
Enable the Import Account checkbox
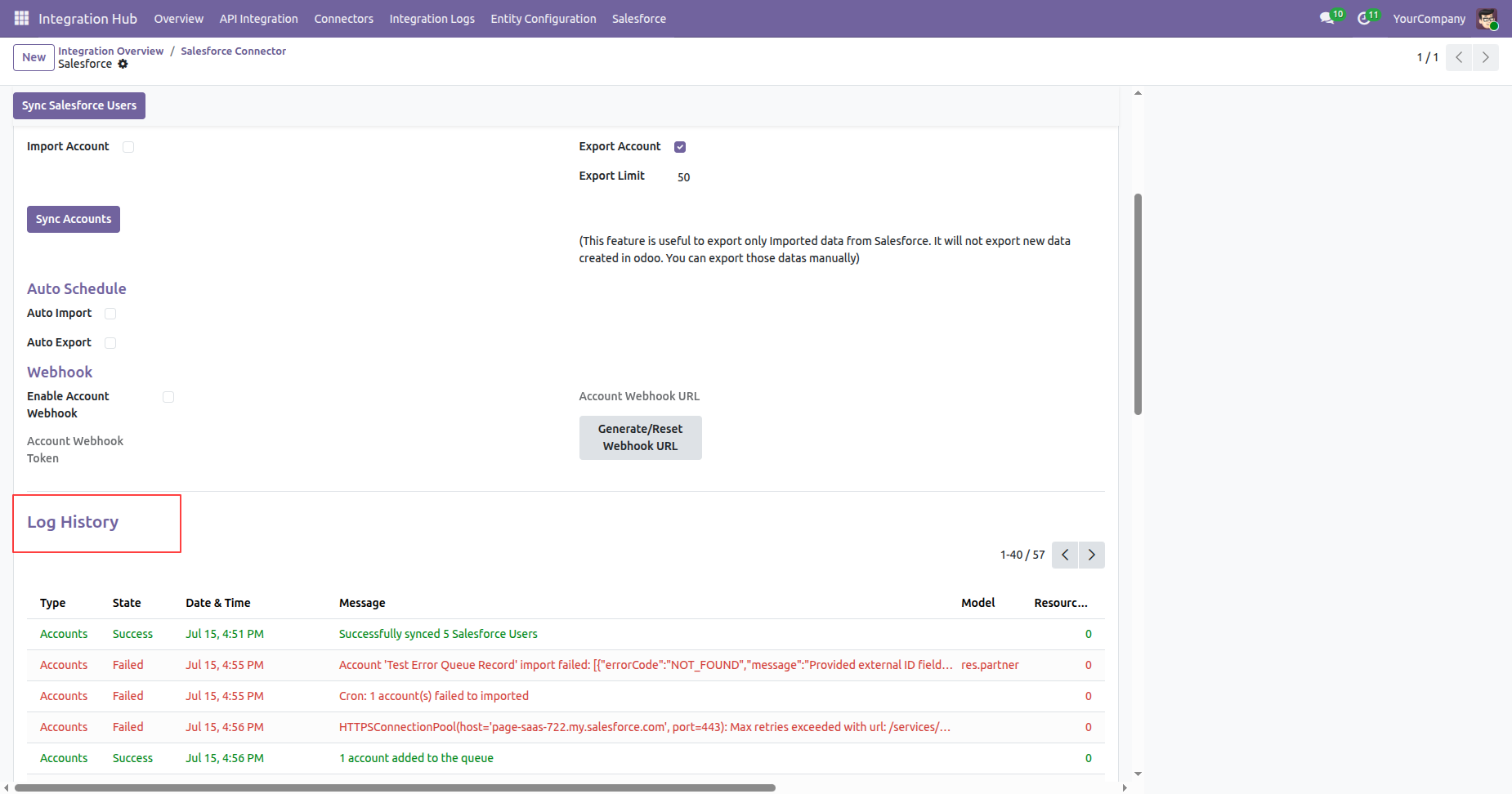coord(128,147)
